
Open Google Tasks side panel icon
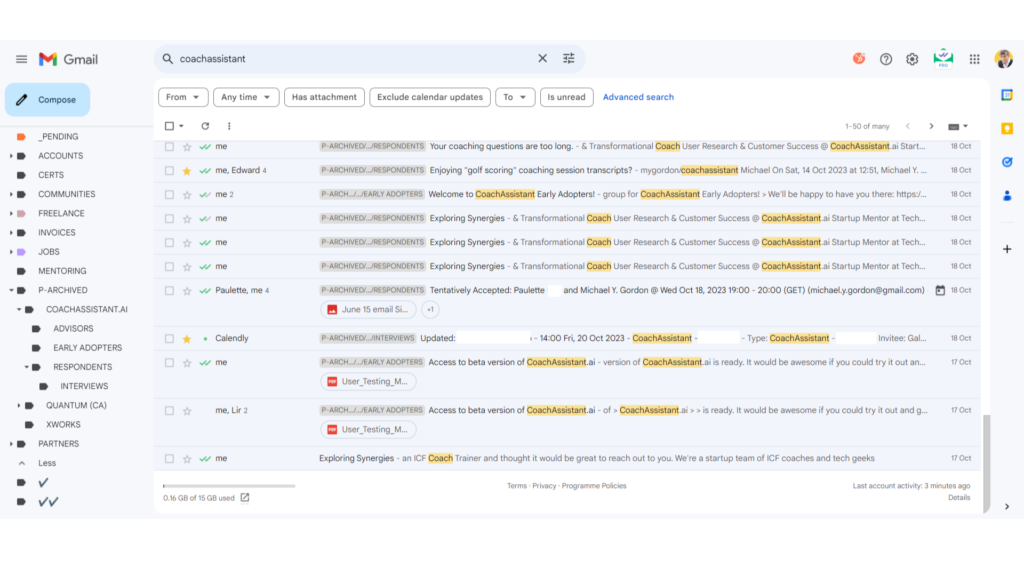pyautogui.click(x=1007, y=162)
